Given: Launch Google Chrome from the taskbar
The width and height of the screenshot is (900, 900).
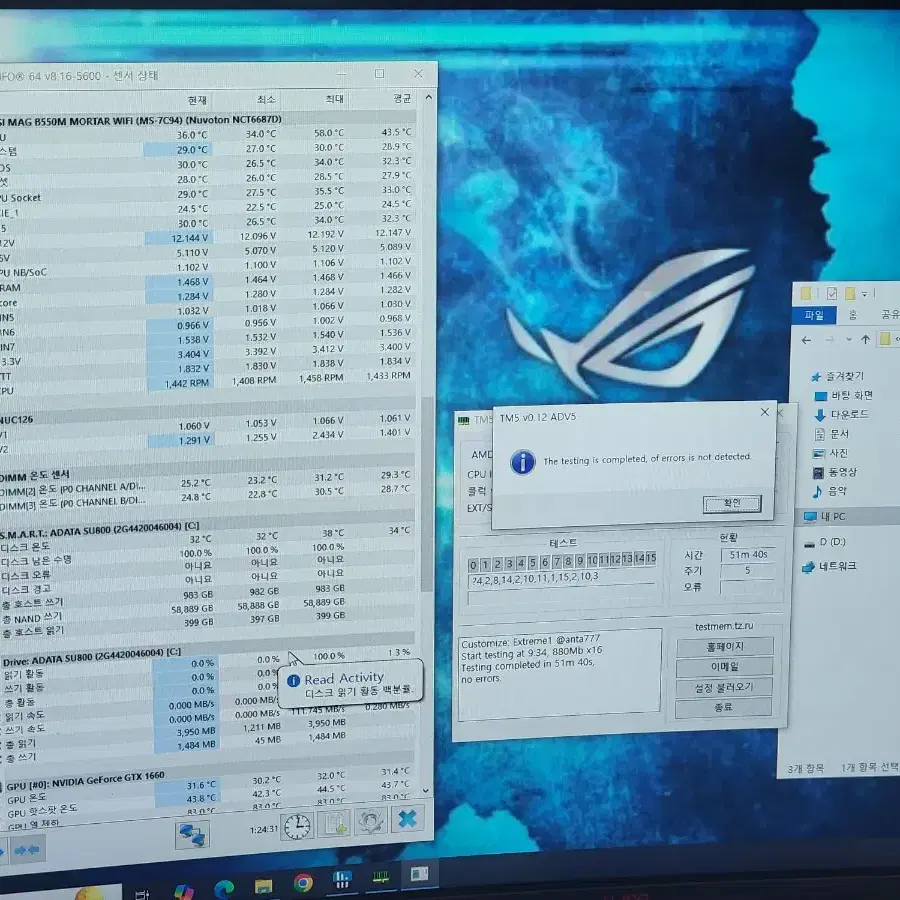Looking at the screenshot, I should tap(303, 883).
